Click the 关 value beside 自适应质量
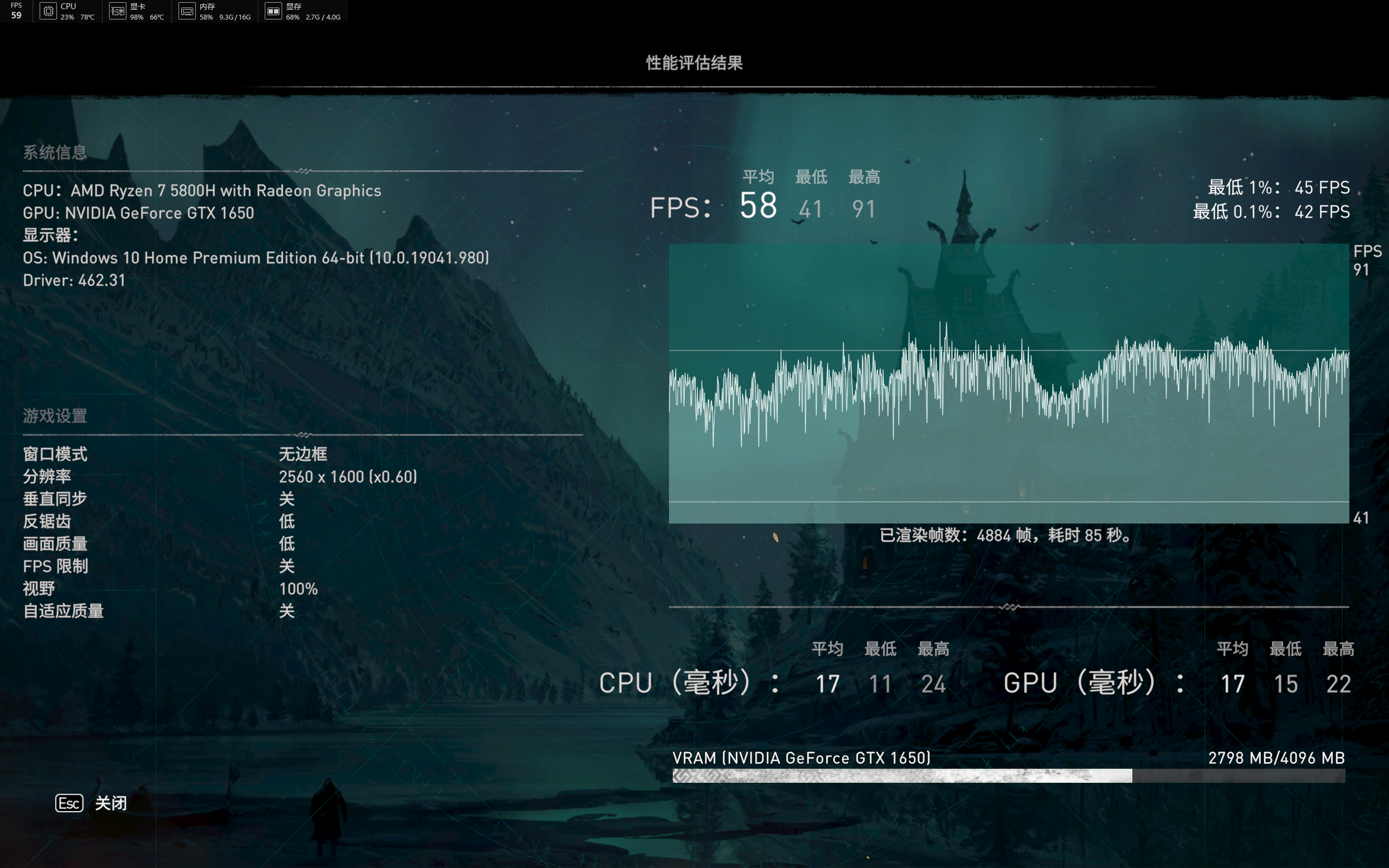The image size is (1389, 868). (287, 611)
